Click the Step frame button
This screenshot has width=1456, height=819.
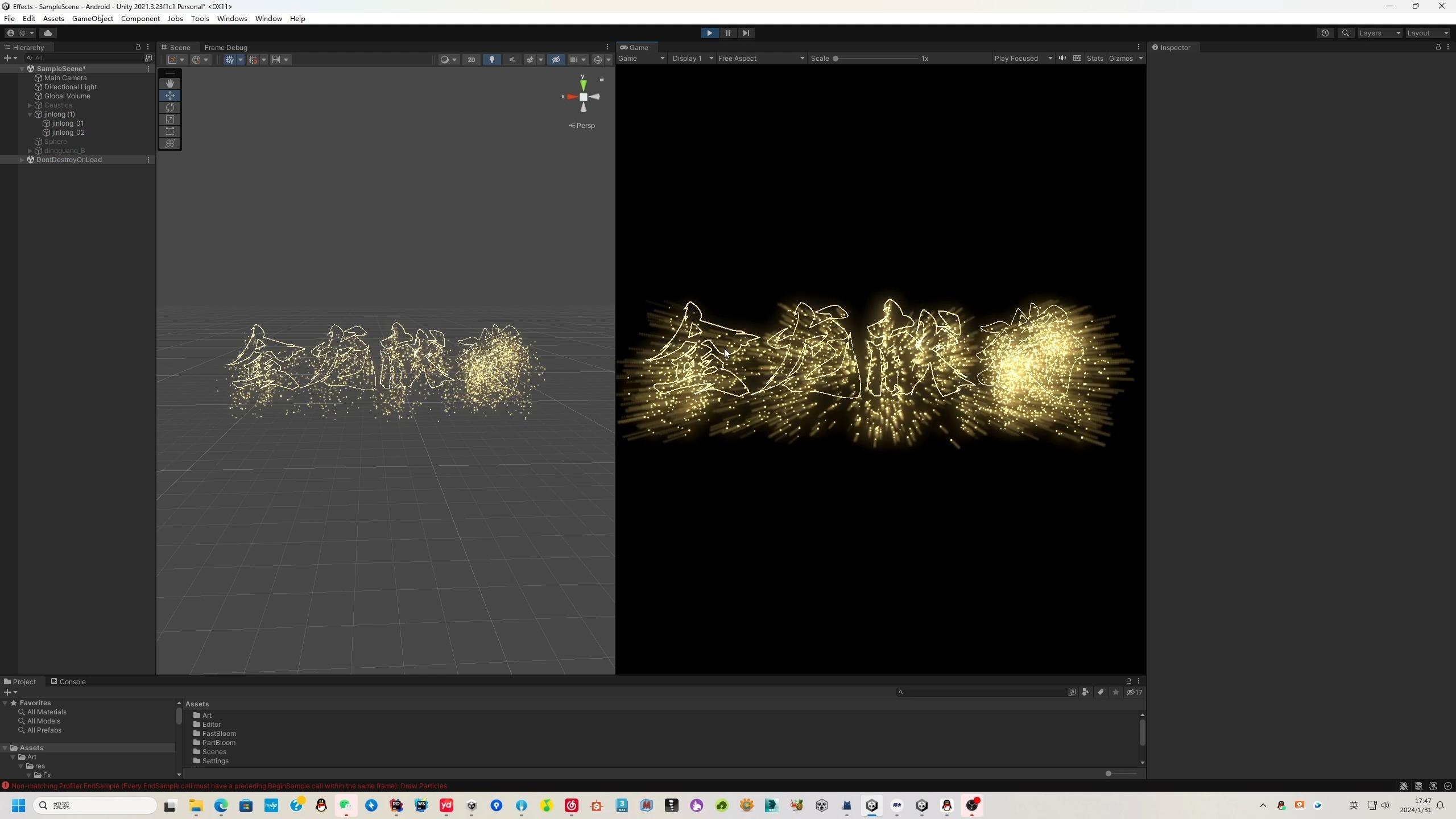[746, 33]
